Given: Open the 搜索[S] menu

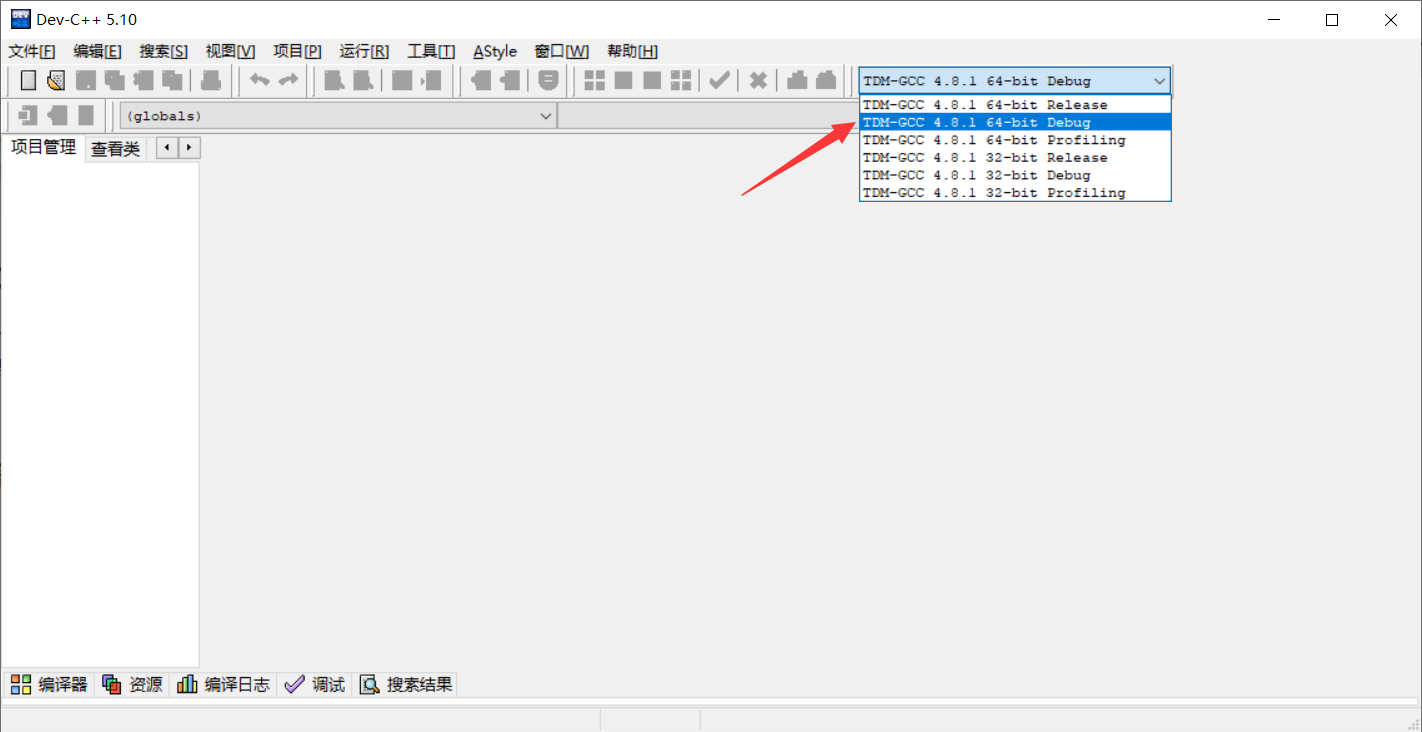Looking at the screenshot, I should click(x=163, y=51).
